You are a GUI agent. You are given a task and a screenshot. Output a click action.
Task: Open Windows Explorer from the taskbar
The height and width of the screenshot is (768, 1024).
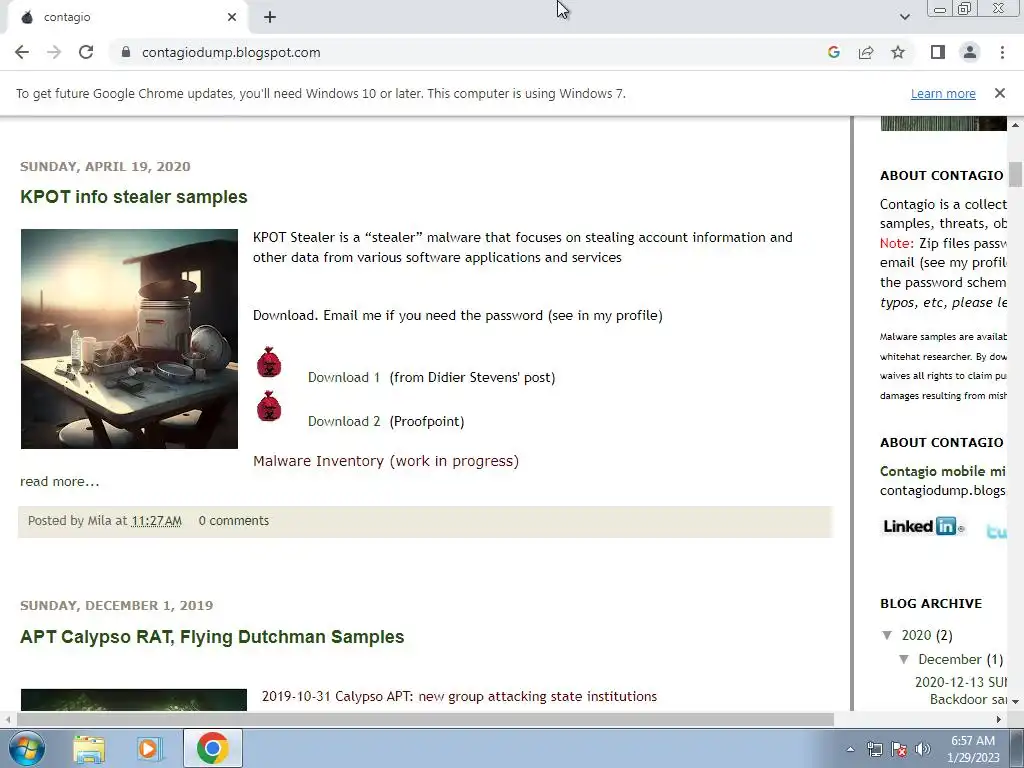pos(89,748)
